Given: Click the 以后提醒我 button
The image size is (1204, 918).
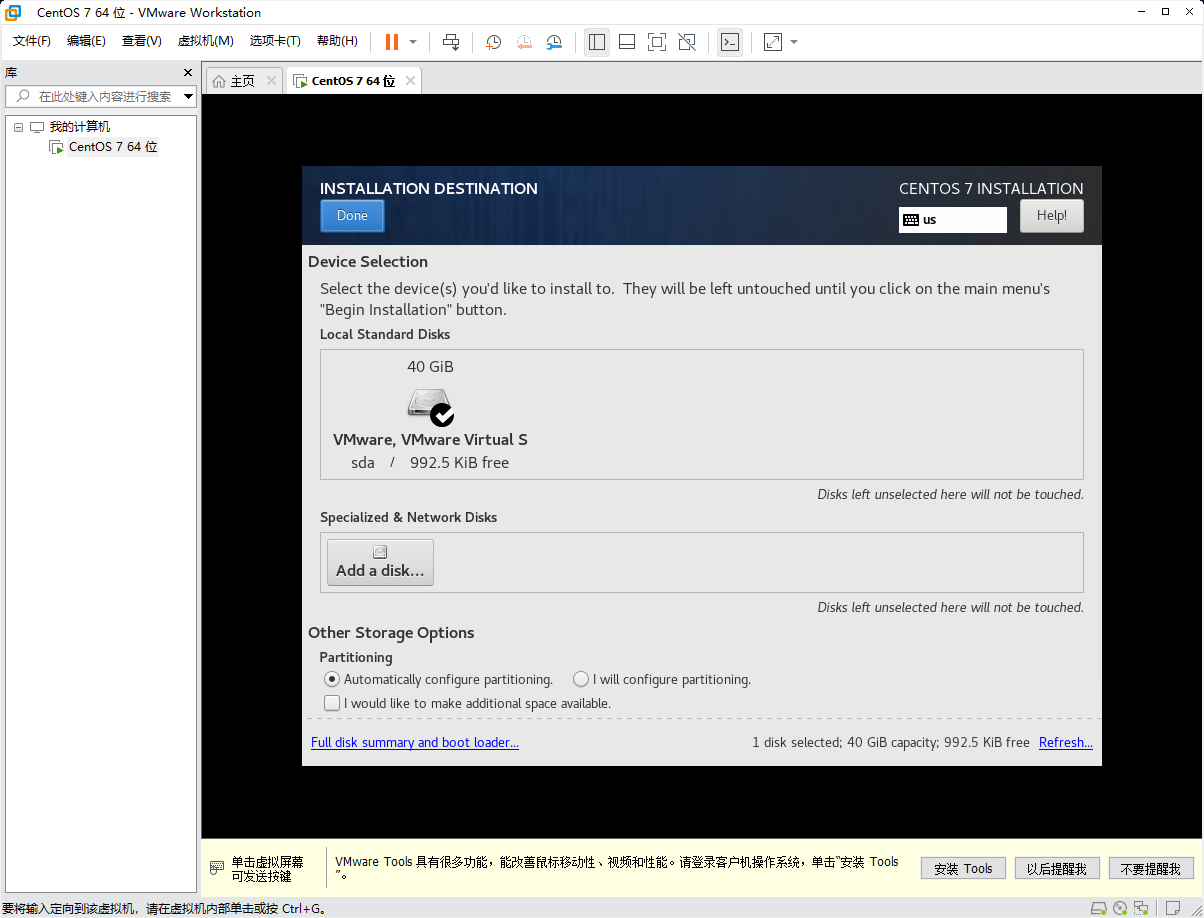Looking at the screenshot, I should pos(1057,869).
